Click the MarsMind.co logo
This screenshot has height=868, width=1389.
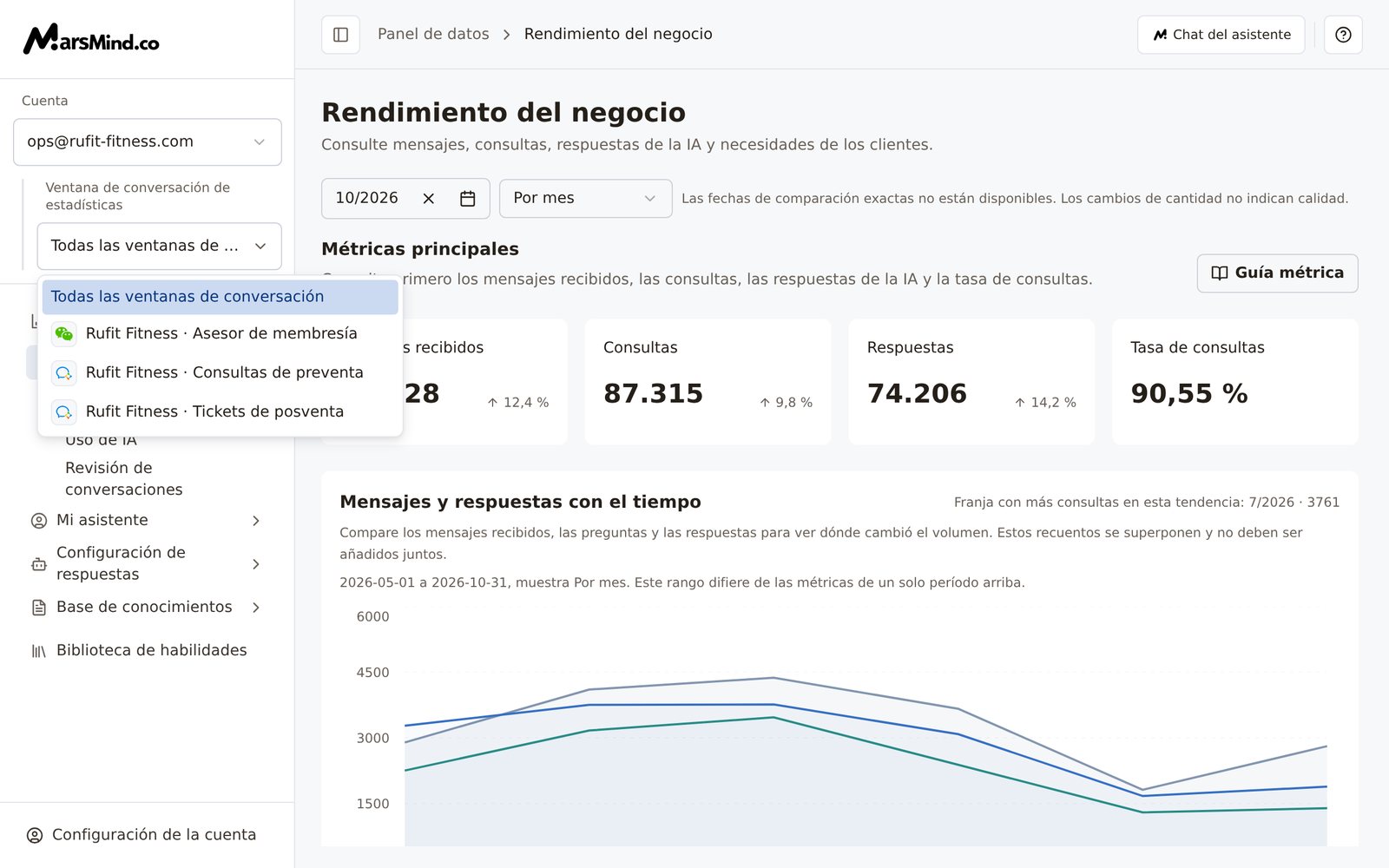click(91, 39)
